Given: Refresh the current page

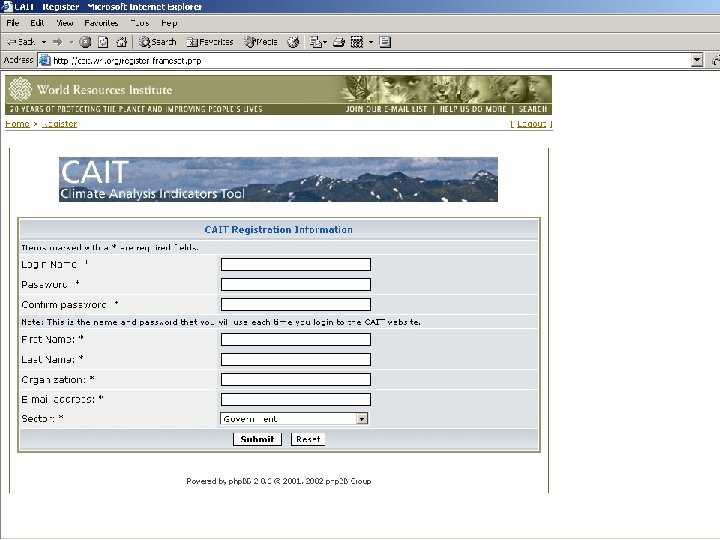Looking at the screenshot, I should pyautogui.click(x=103, y=42).
